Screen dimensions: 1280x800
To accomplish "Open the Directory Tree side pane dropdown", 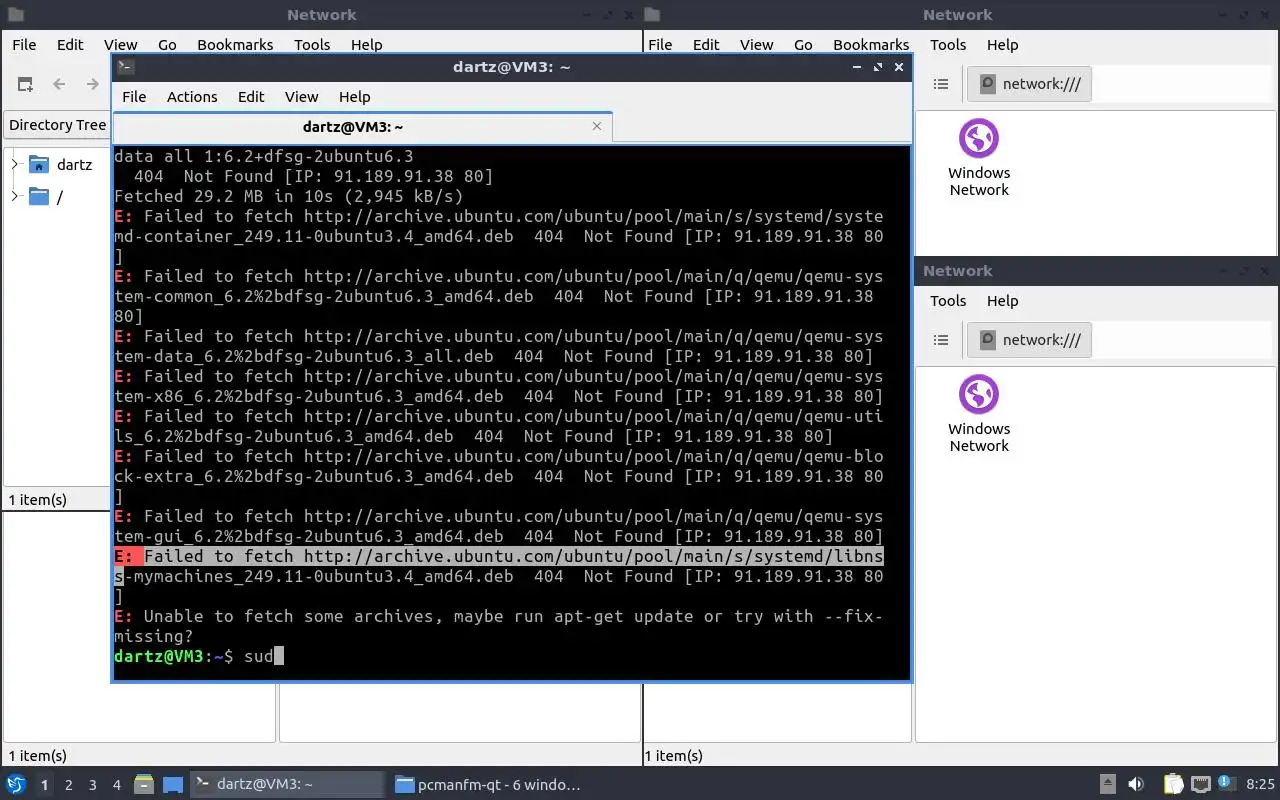I will point(58,125).
